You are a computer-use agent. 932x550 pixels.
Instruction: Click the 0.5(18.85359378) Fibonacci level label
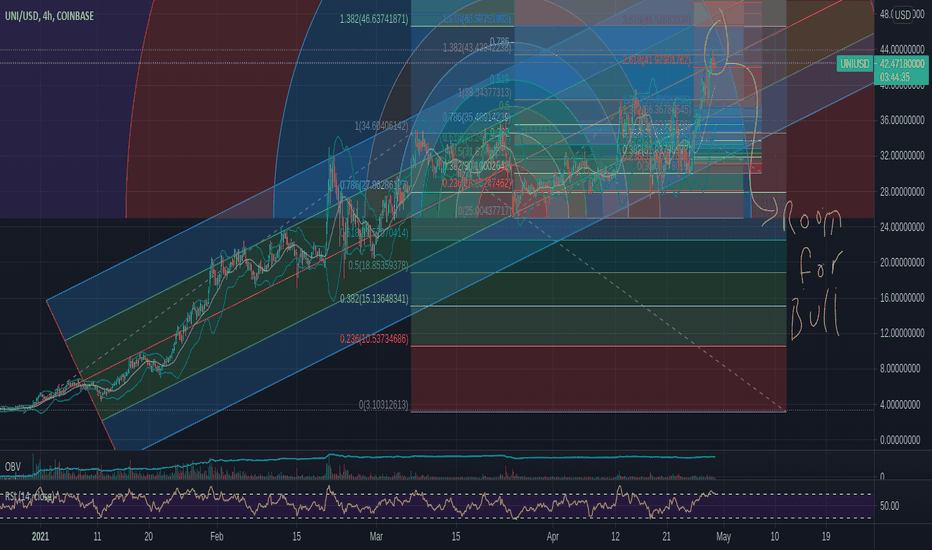click(x=378, y=265)
